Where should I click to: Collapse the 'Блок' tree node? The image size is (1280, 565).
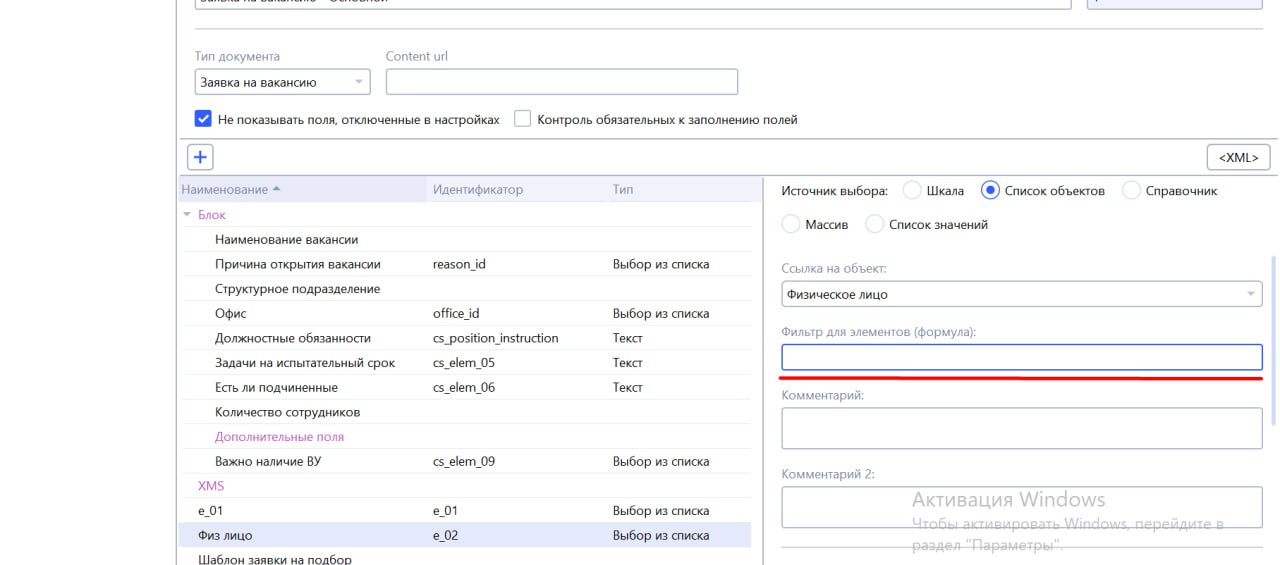tap(186, 215)
